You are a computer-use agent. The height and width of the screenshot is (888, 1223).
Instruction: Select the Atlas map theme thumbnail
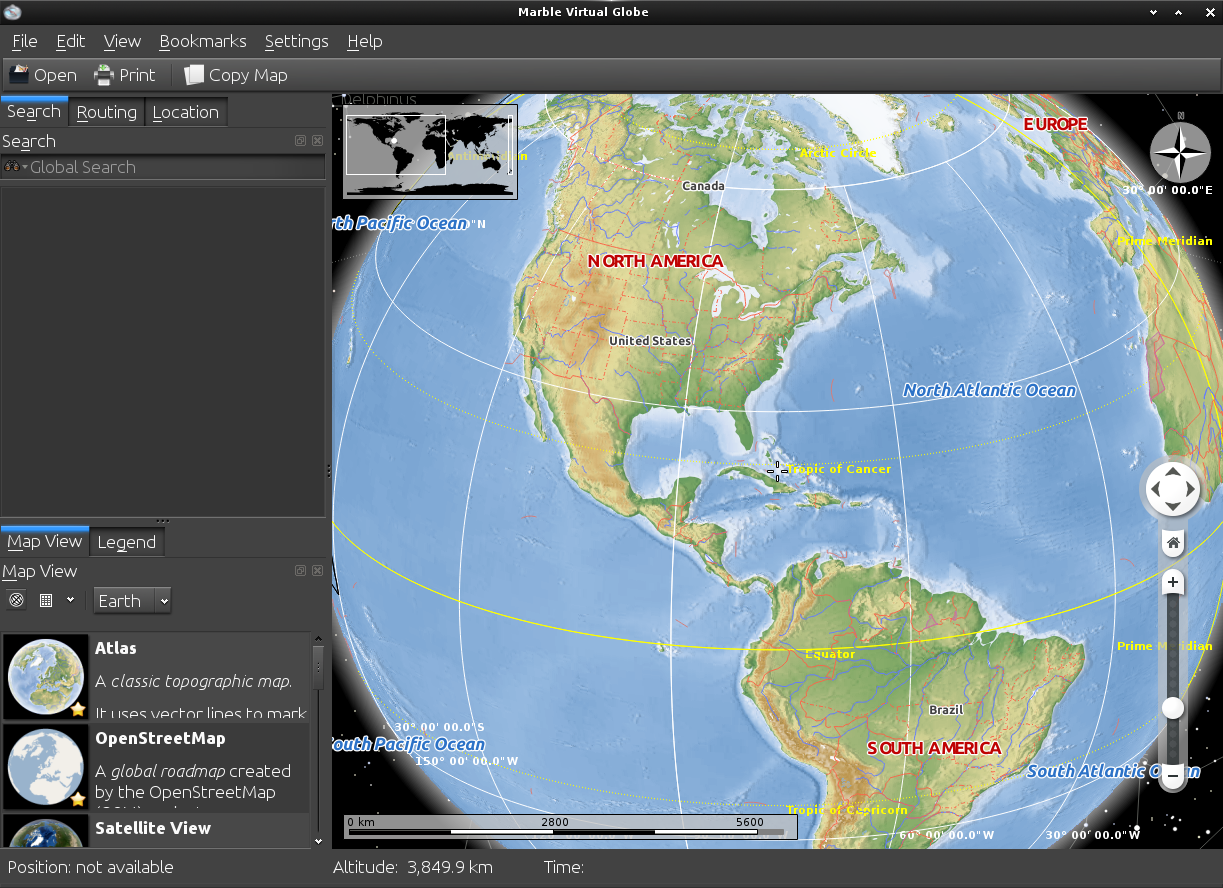pyautogui.click(x=47, y=677)
